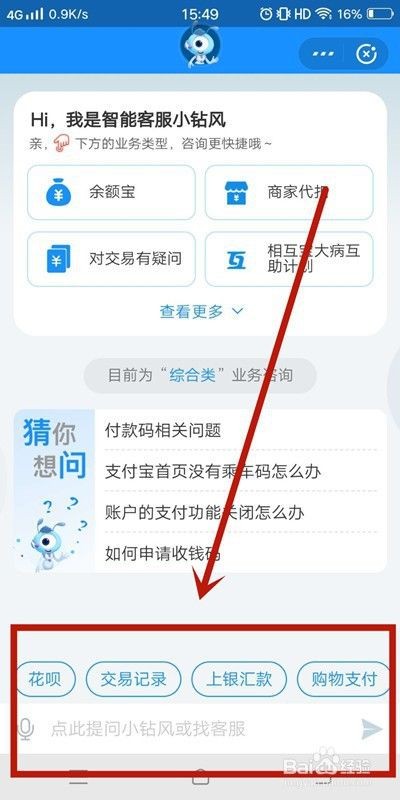Viewport: 400px width, 800px height.
Task: Tap the circled X close icon
Action: click(x=366, y=54)
